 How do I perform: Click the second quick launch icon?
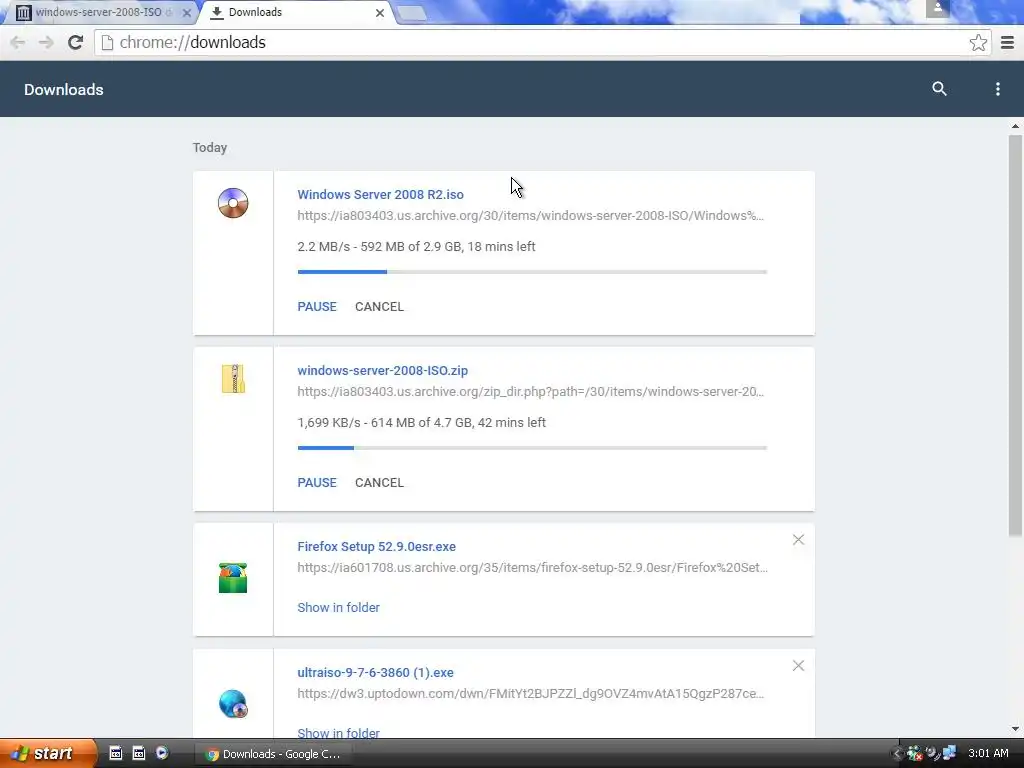point(139,753)
